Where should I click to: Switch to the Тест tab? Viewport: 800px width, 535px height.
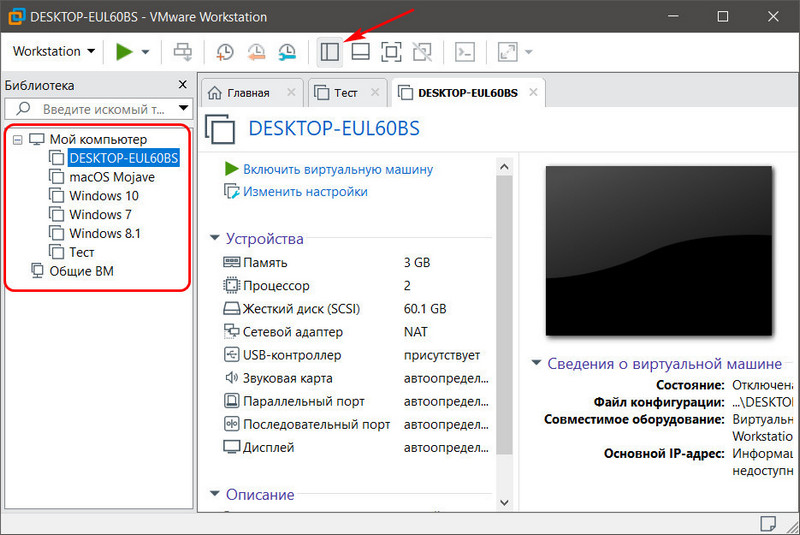click(x=345, y=93)
